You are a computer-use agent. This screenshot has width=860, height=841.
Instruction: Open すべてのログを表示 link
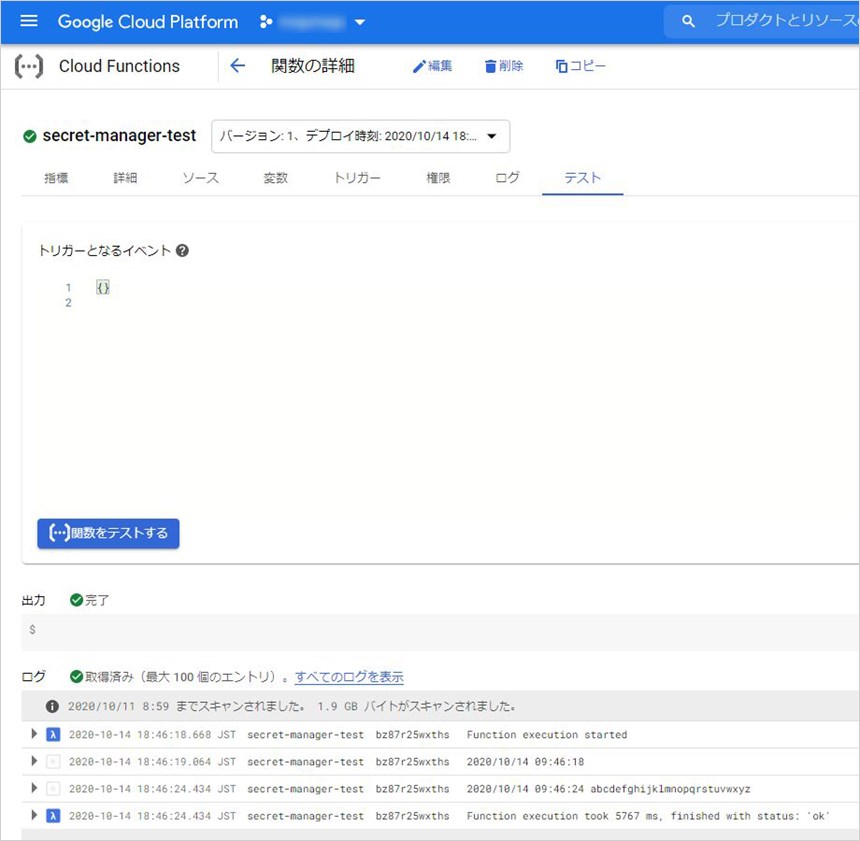pos(349,677)
